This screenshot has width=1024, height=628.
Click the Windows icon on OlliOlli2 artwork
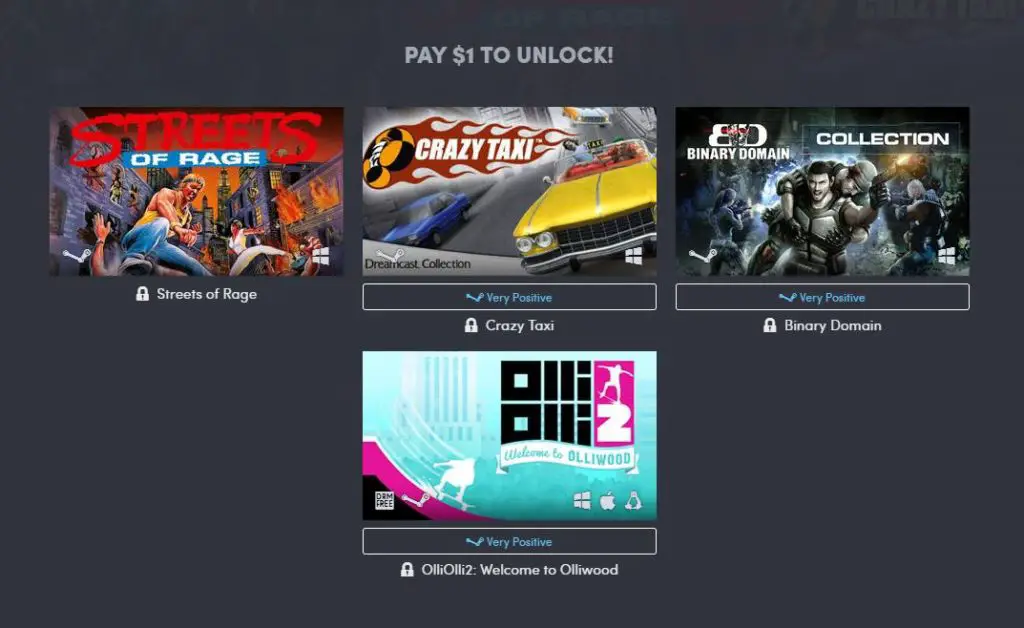coord(582,501)
